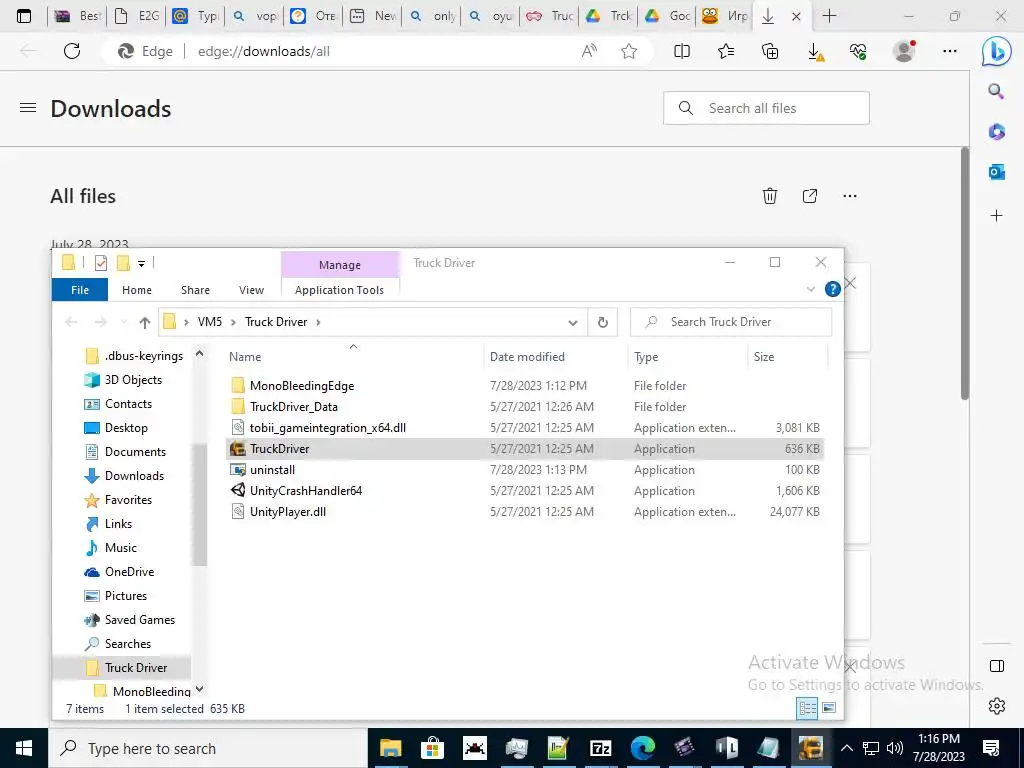Open the View ribbon tab
The width and height of the screenshot is (1024, 768).
point(251,290)
